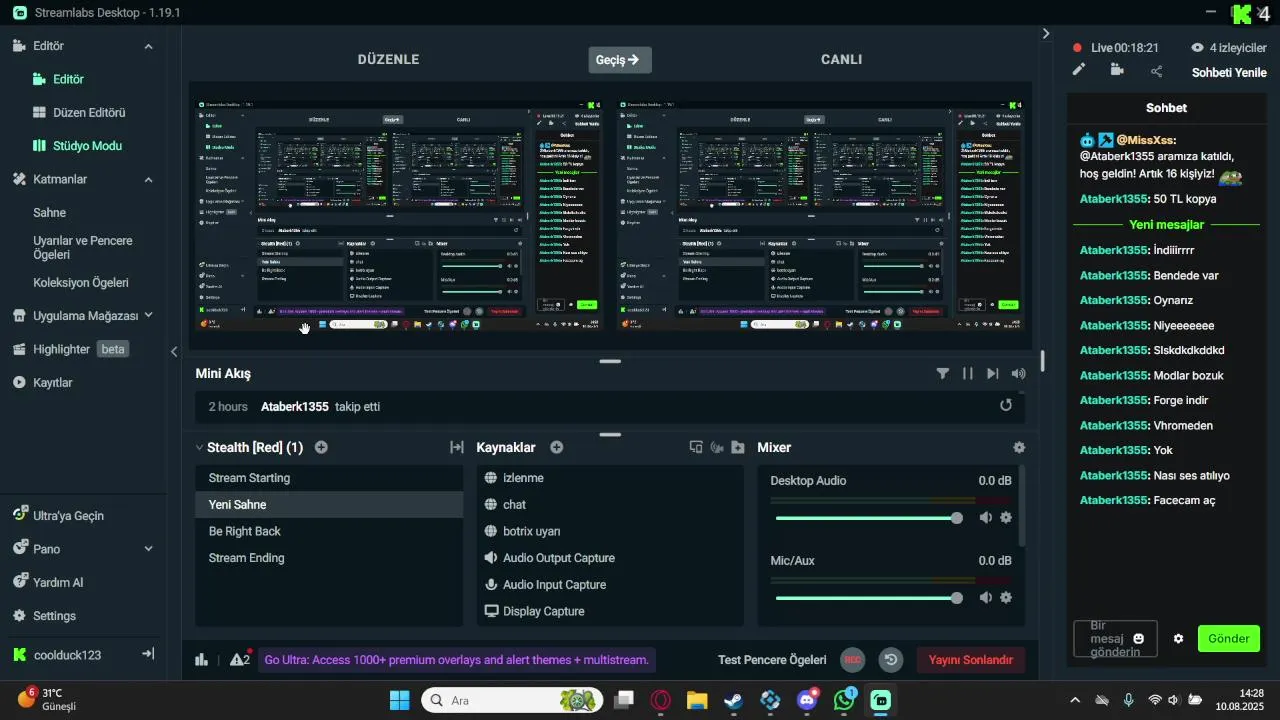Expand the Uygulama Mağazası section
Image resolution: width=1280 pixels, height=720 pixels.
pos(148,315)
